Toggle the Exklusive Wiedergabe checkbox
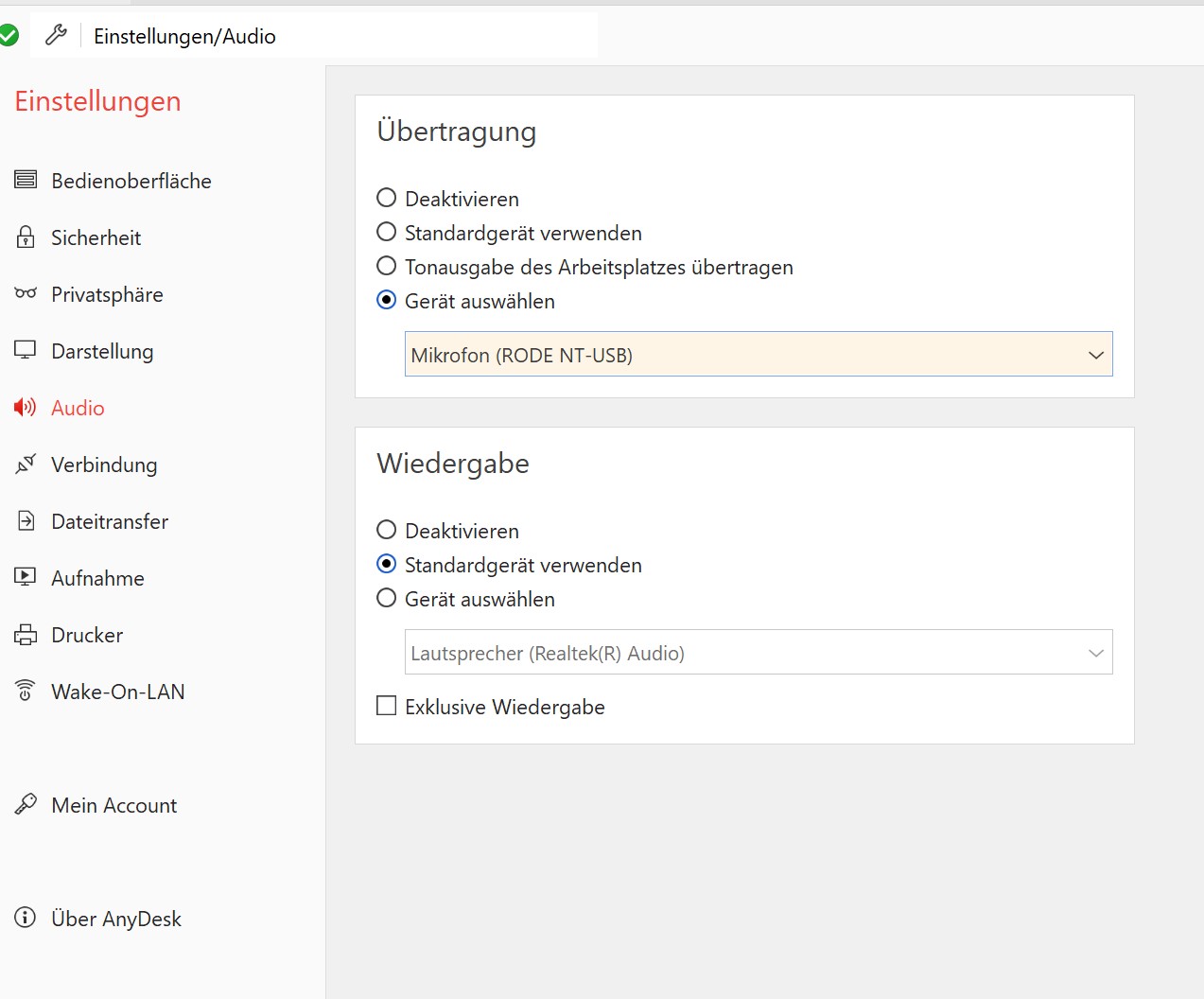 point(387,706)
